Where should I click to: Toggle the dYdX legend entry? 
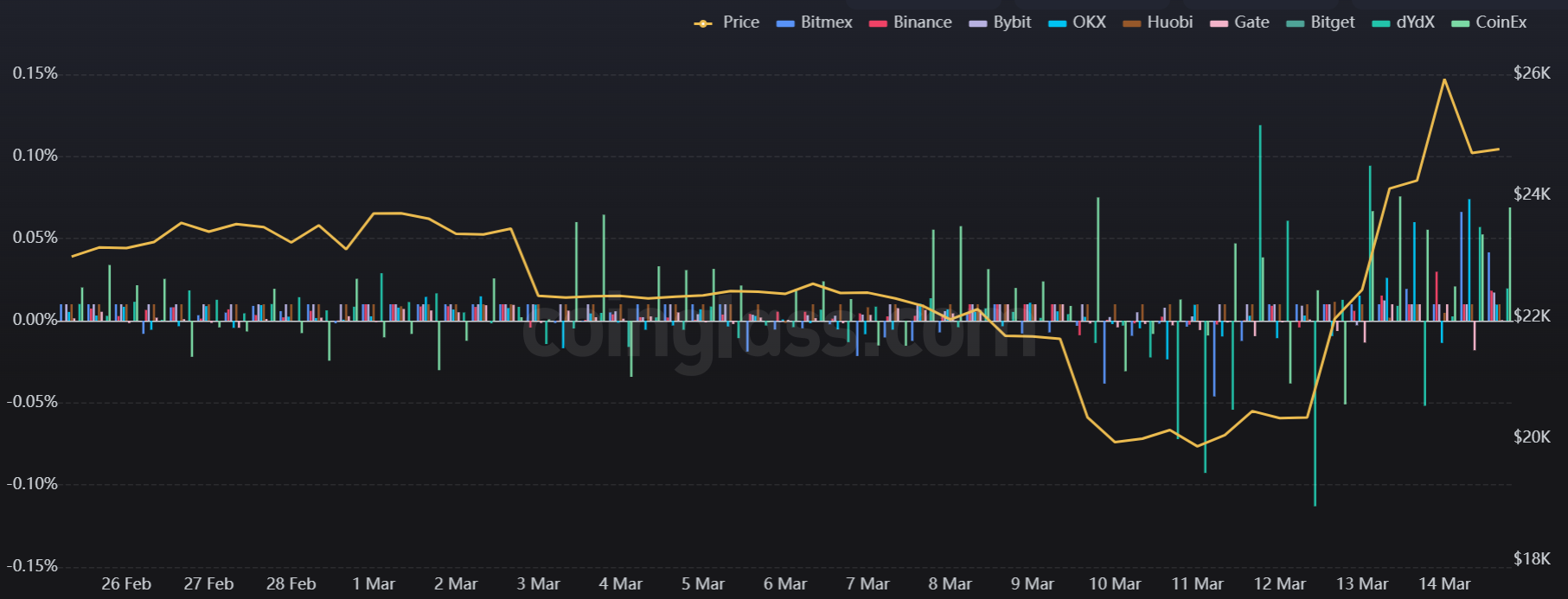1404,22
